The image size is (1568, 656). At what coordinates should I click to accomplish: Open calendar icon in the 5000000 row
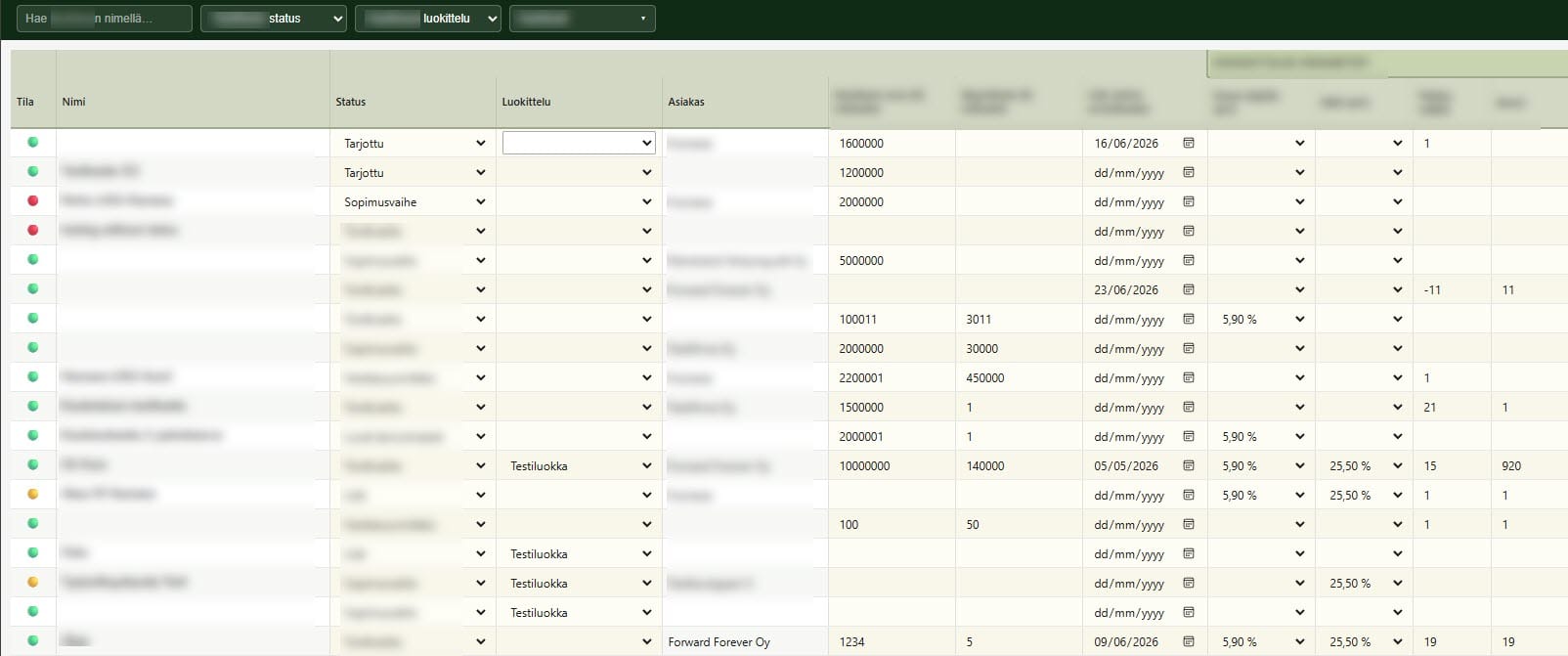(x=1189, y=260)
